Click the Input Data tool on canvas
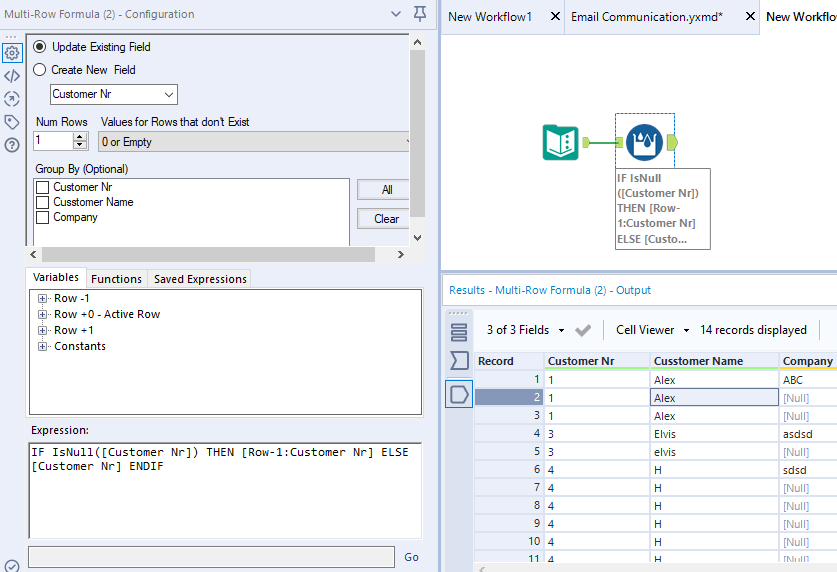Image resolution: width=837 pixels, height=572 pixels. tap(560, 142)
